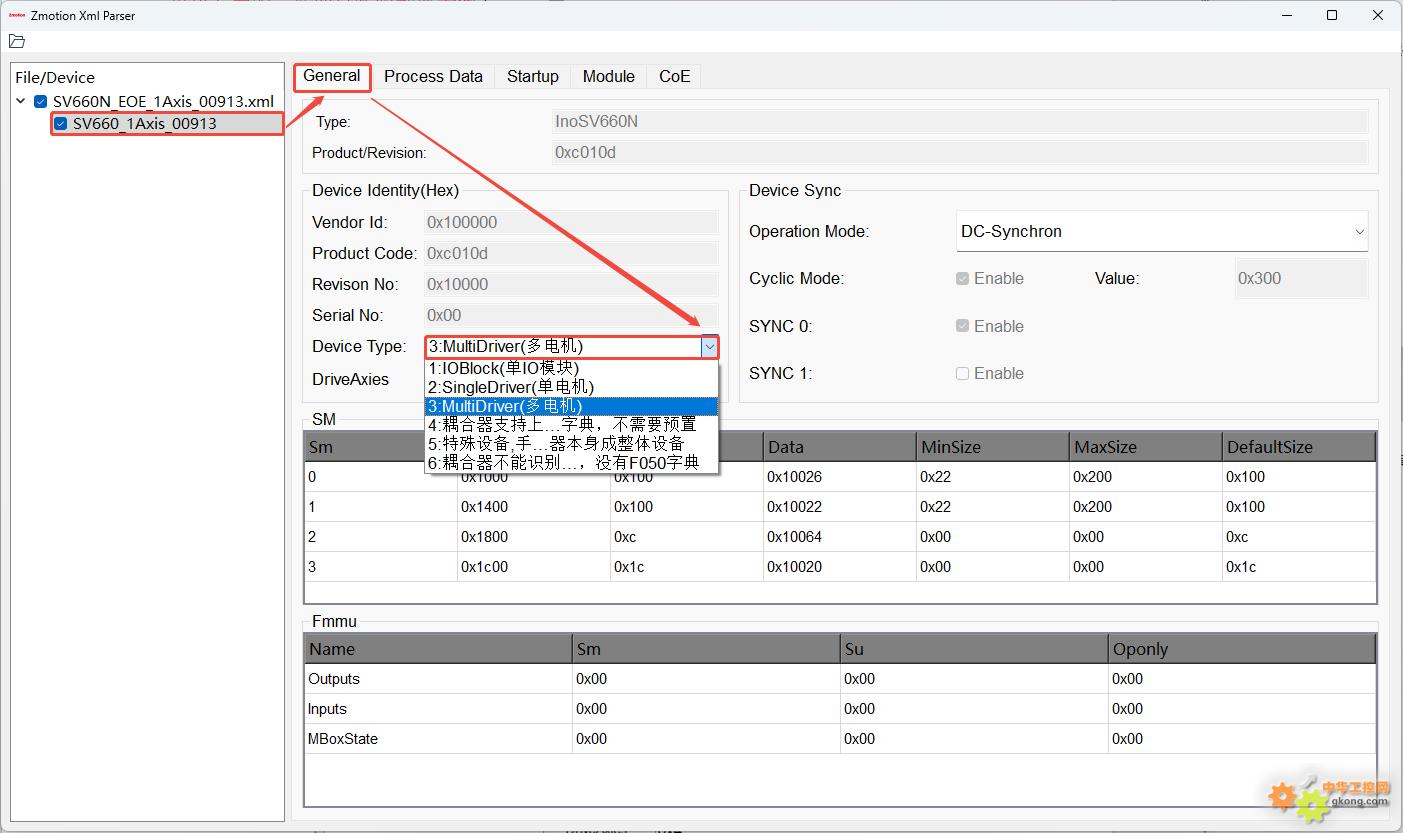Choose 1:IOBlock option in the list
The height and width of the screenshot is (833, 1403).
pos(503,368)
